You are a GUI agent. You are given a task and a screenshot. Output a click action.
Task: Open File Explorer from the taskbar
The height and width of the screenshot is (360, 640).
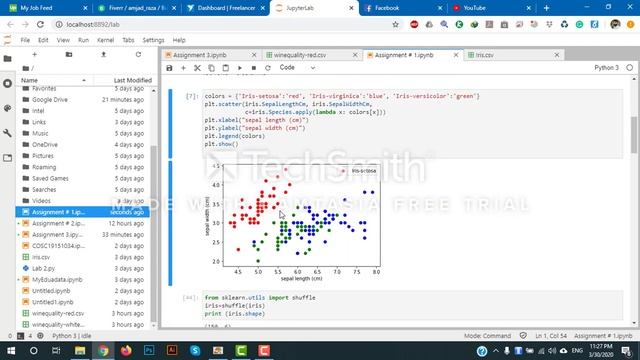click(x=80, y=351)
